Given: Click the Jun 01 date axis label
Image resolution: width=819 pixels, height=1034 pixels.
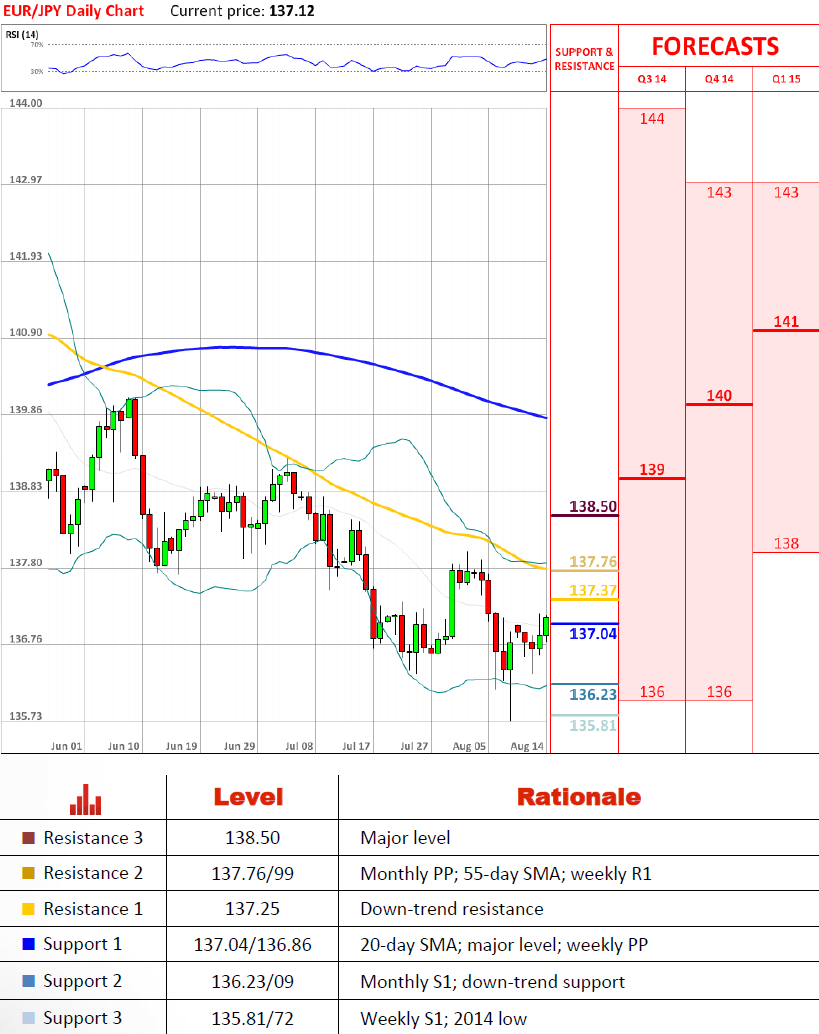Looking at the screenshot, I should (67, 746).
